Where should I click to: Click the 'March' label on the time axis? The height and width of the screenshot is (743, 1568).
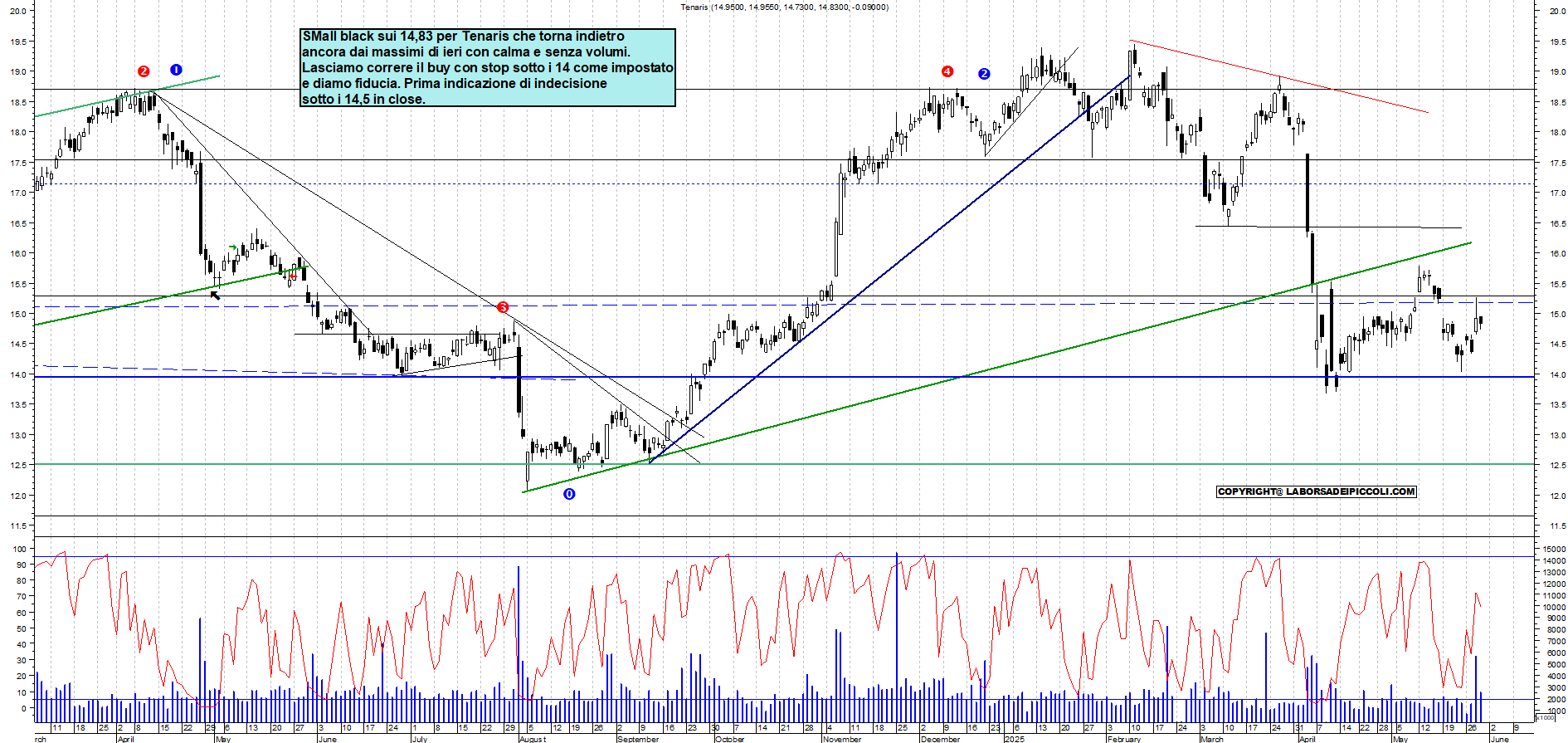(x=1212, y=739)
